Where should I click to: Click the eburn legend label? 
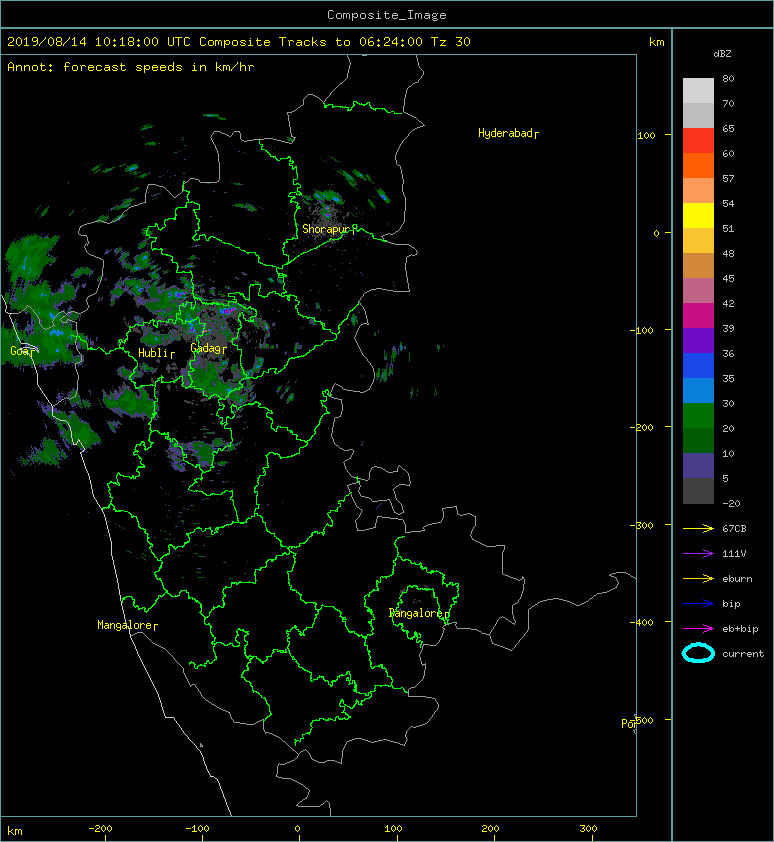point(737,579)
